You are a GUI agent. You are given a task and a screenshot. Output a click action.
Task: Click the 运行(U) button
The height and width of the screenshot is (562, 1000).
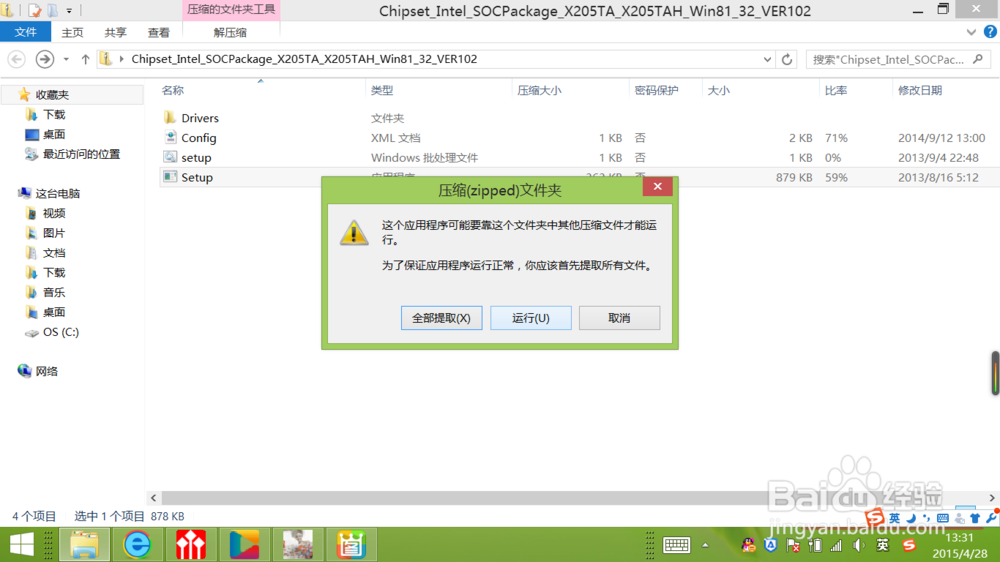(x=531, y=318)
